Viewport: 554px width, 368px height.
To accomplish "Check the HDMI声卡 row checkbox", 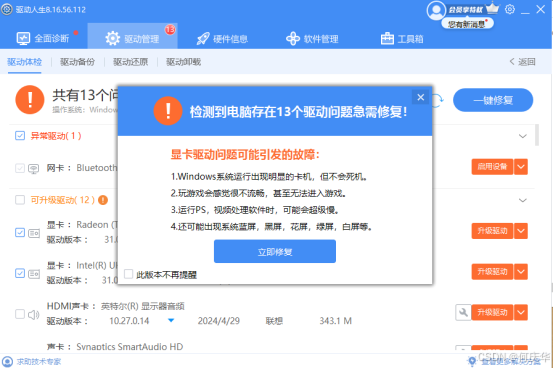I will [20, 314].
